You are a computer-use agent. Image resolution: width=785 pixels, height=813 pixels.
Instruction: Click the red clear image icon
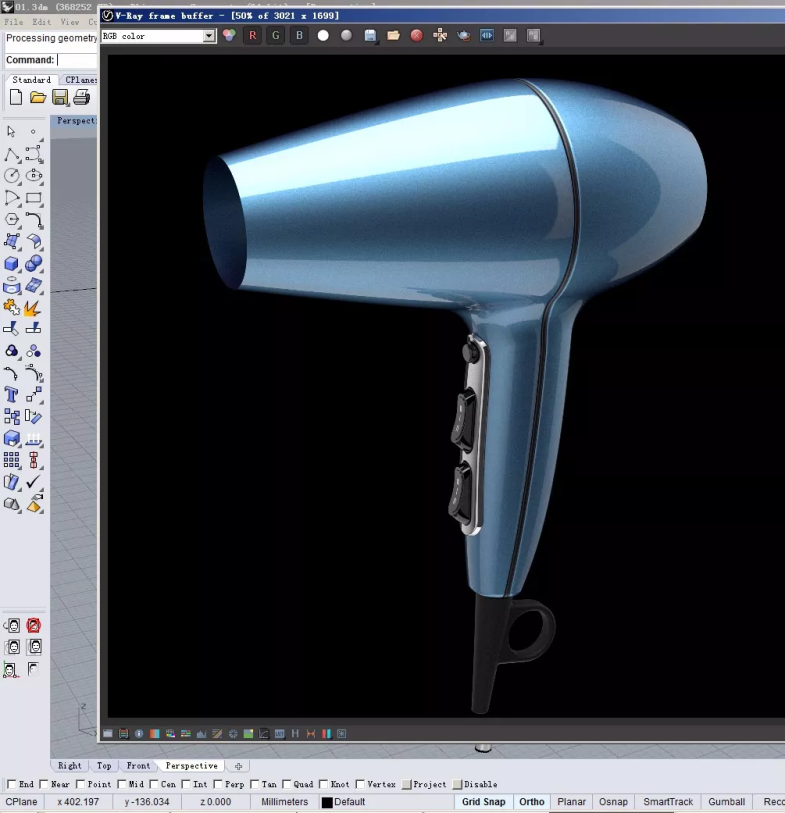coord(416,36)
